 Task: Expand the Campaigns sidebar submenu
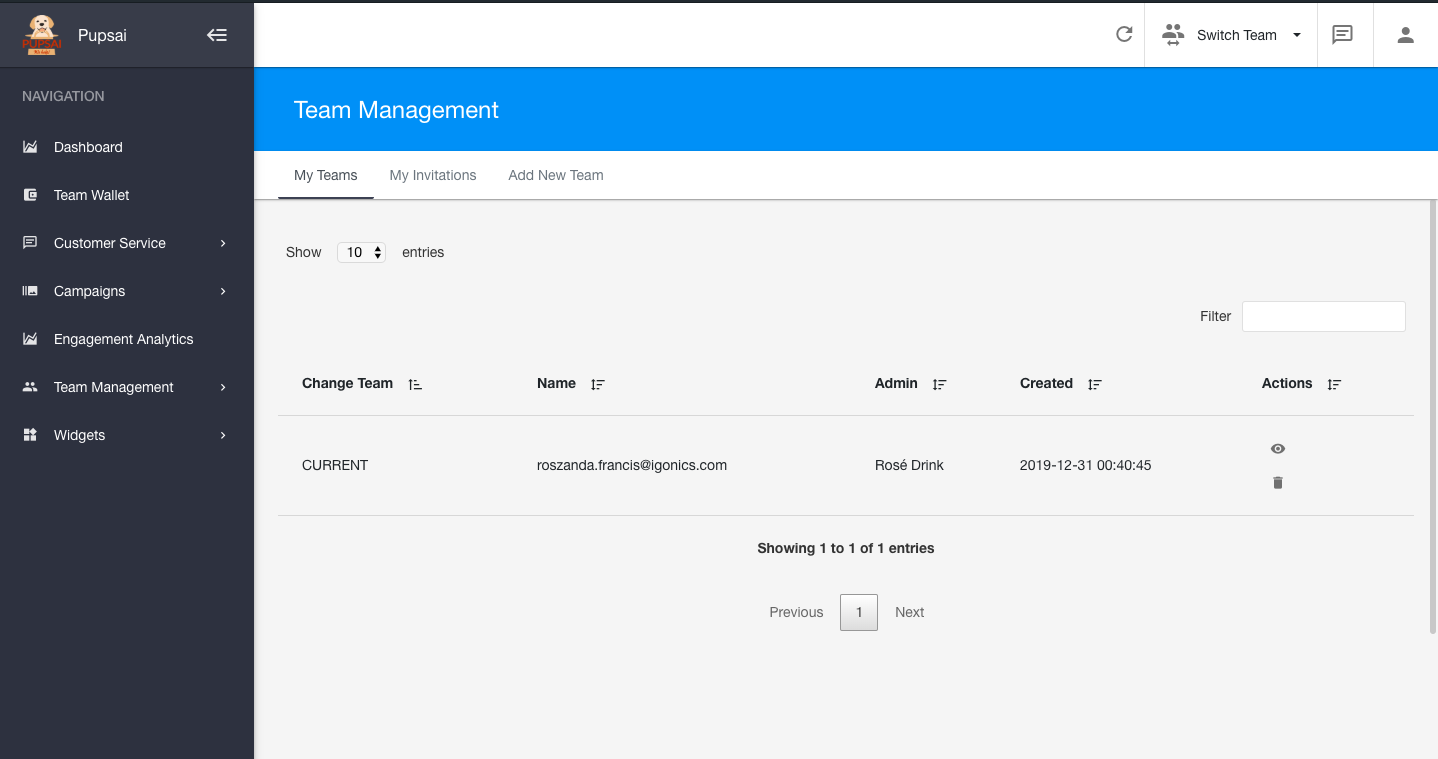pos(125,291)
